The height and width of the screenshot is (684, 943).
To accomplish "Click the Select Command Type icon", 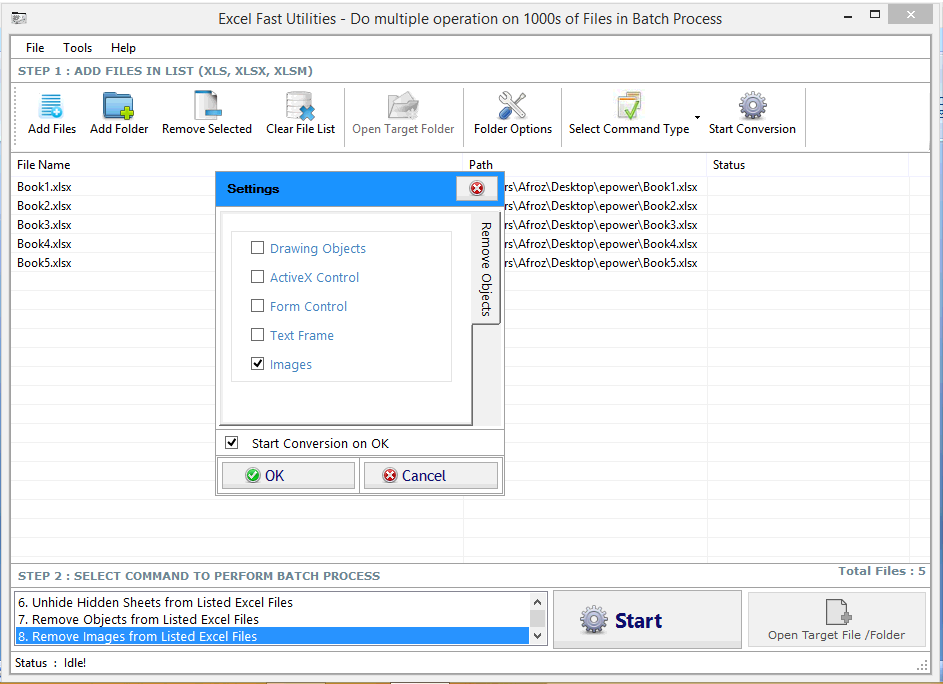I will click(627, 104).
